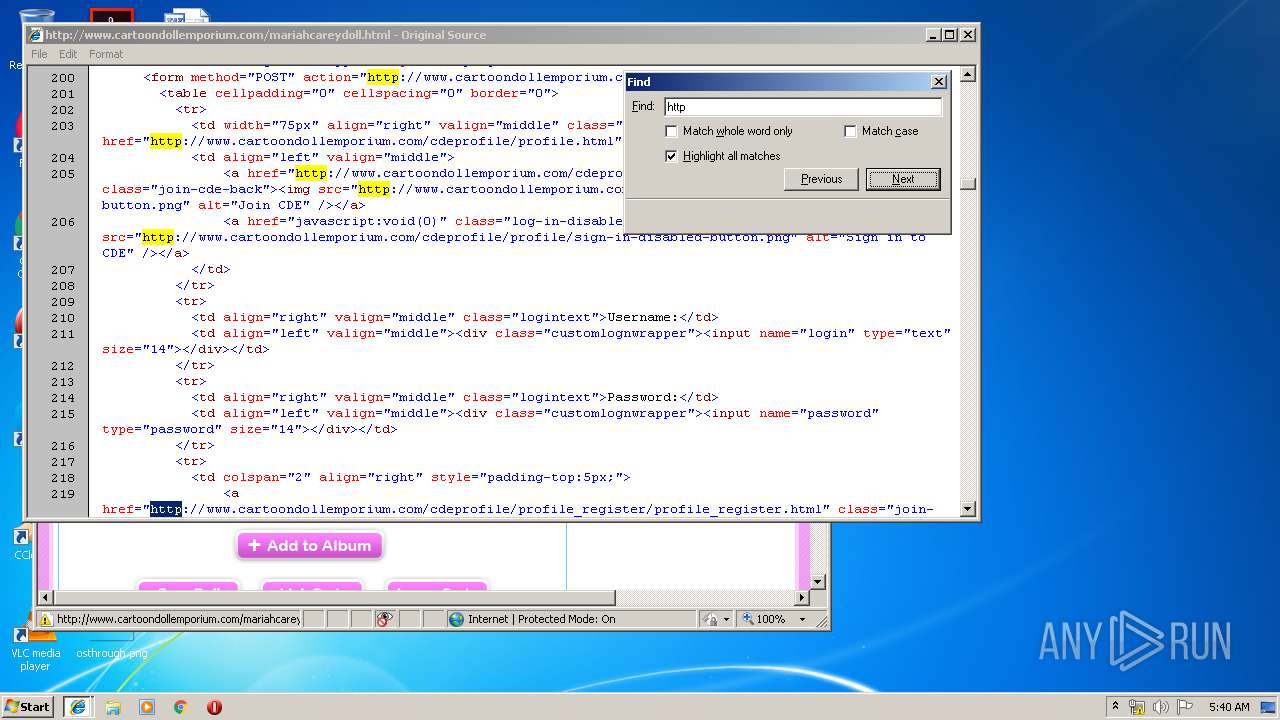Click source line number 205
Screen dimensions: 1280x720
click(x=63, y=174)
